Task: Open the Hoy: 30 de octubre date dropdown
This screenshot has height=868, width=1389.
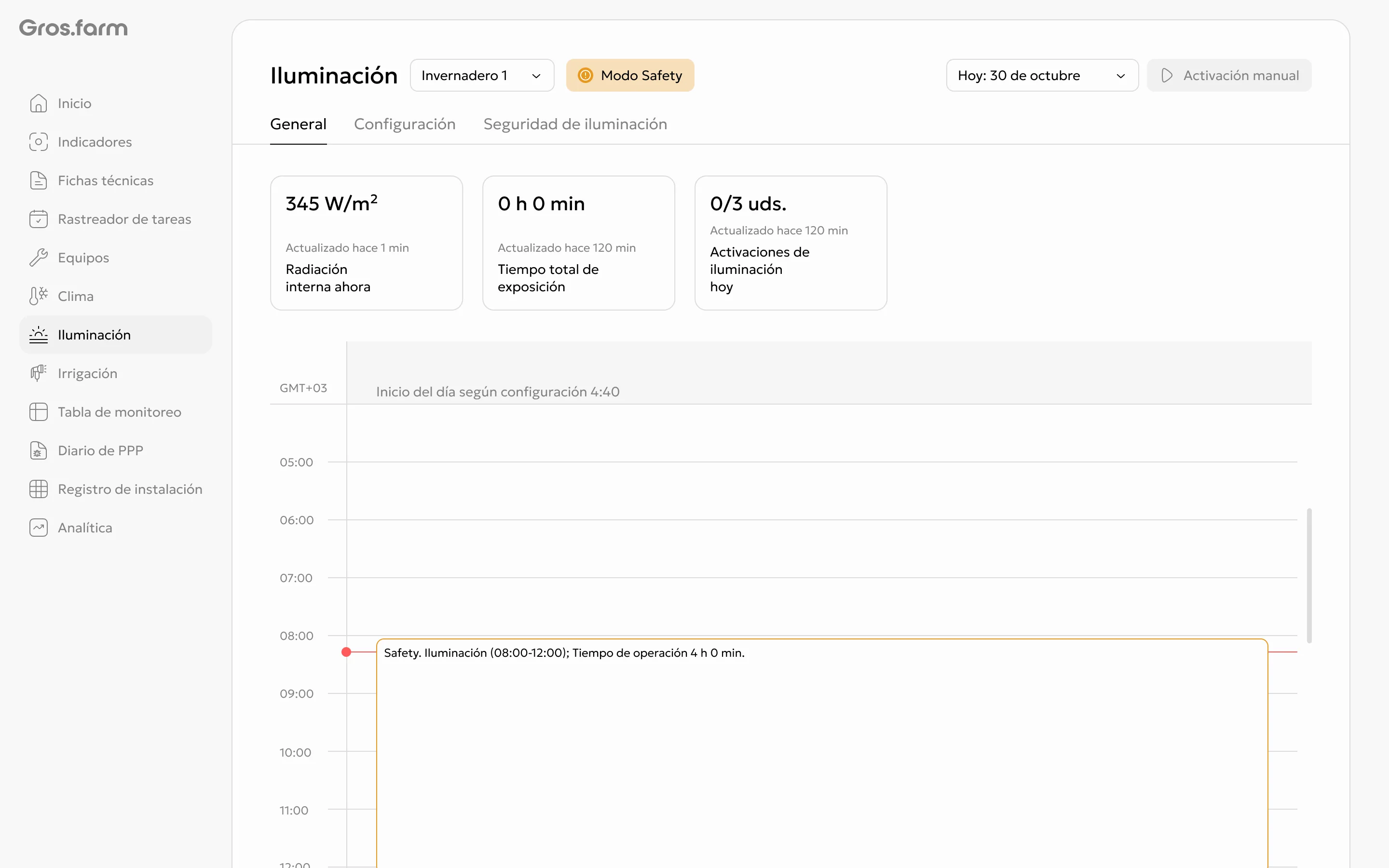Action: click(x=1042, y=75)
